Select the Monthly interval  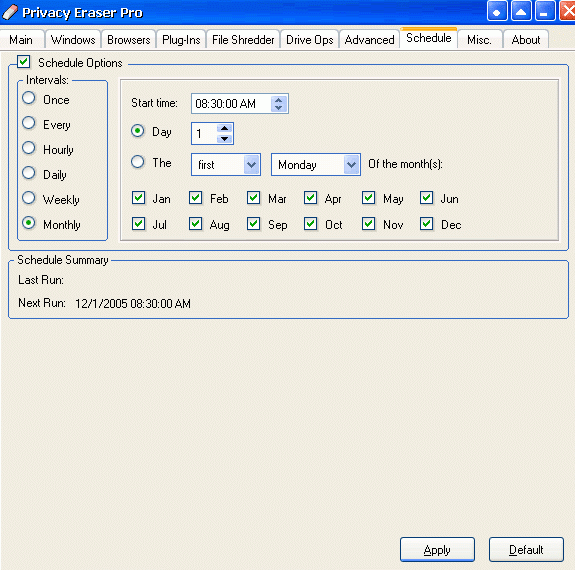point(29,223)
